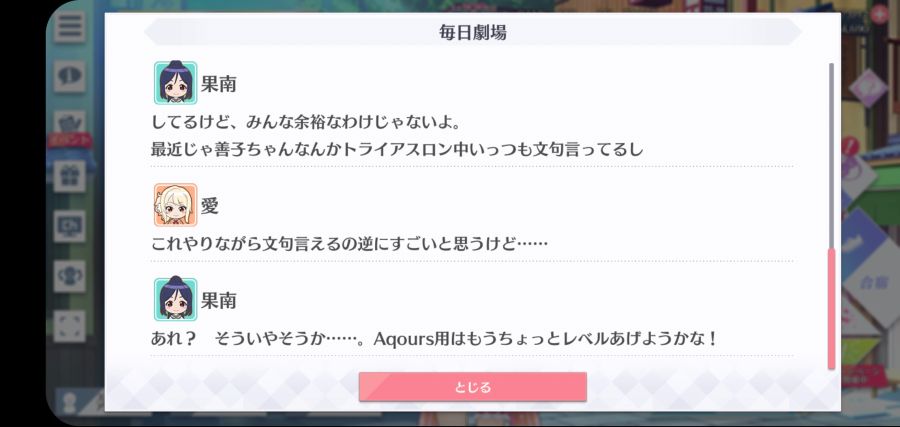Select the 毎日劇場 title bar
The image size is (900, 427).
(472, 32)
